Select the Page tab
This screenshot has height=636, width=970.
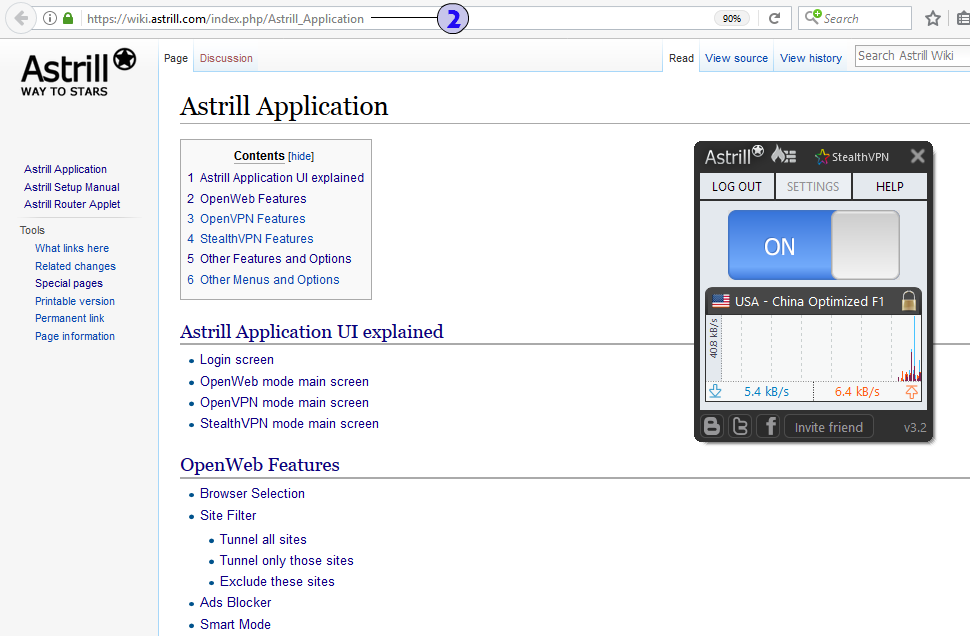[176, 58]
